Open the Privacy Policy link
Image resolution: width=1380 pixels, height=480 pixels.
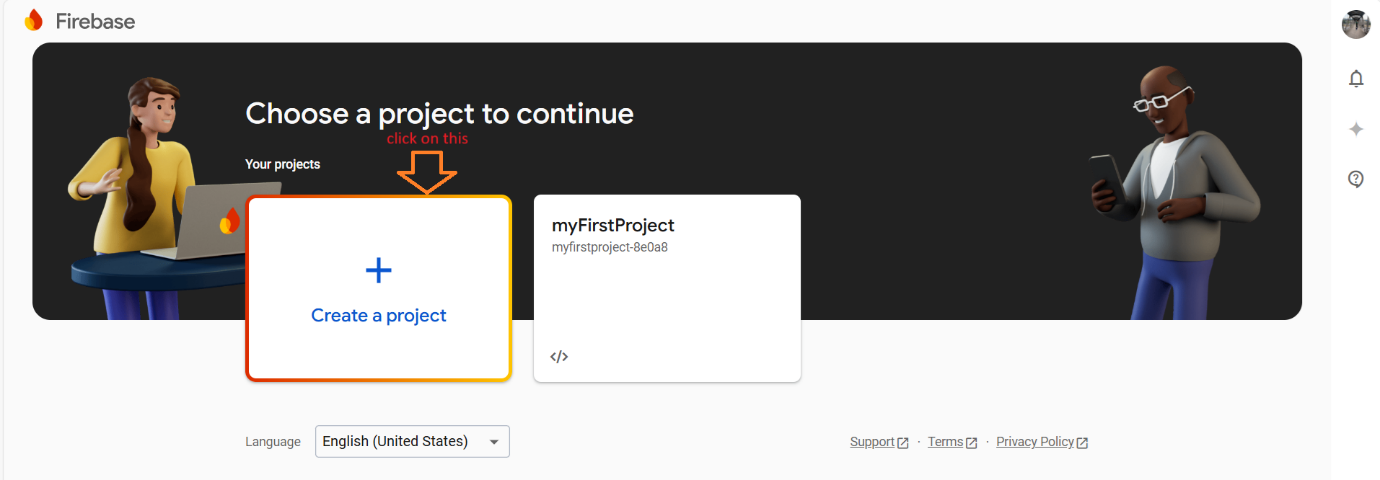tap(1035, 442)
